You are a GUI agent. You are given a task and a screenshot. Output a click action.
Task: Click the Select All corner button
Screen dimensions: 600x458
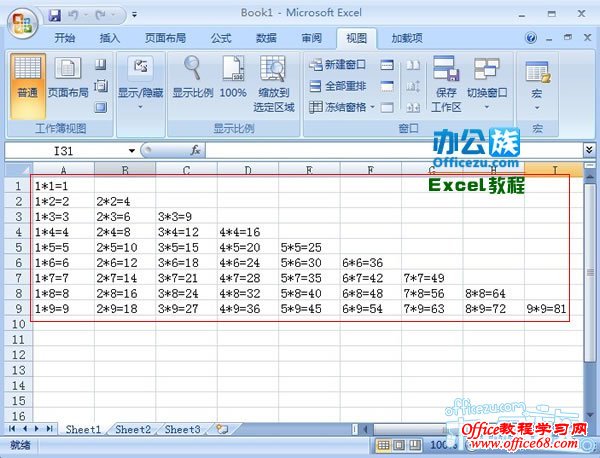point(18,169)
